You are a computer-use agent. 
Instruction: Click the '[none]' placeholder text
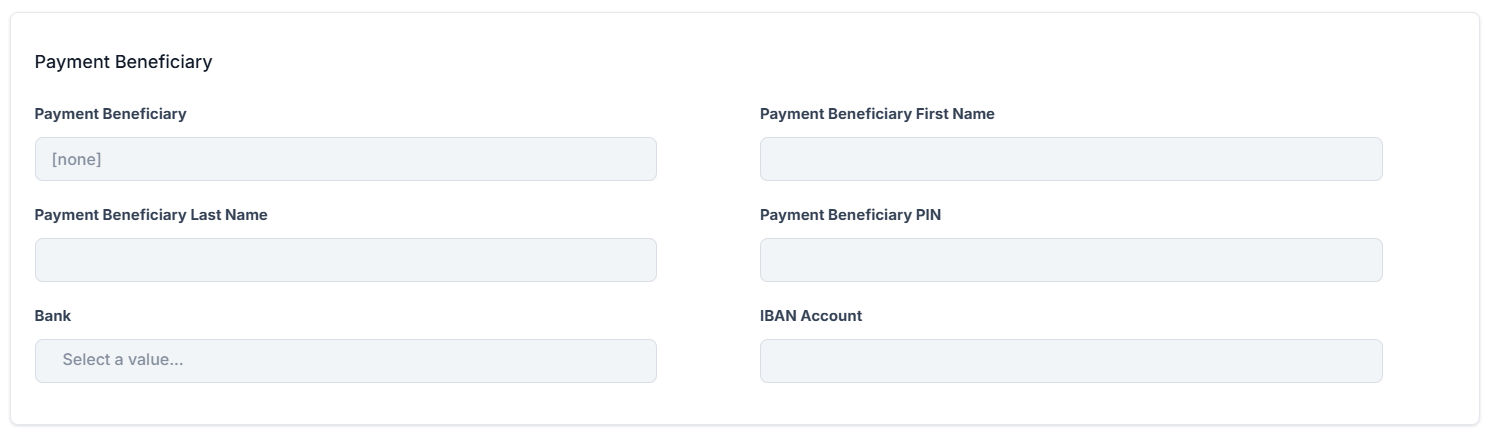pyautogui.click(x=77, y=159)
